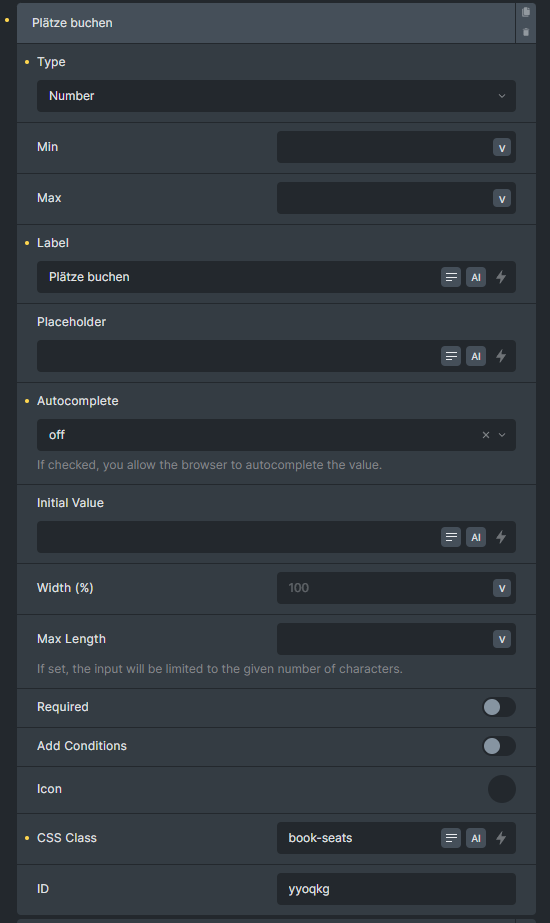Click AI icon in CSS Class field
The height and width of the screenshot is (923, 550).
pyautogui.click(x=476, y=838)
